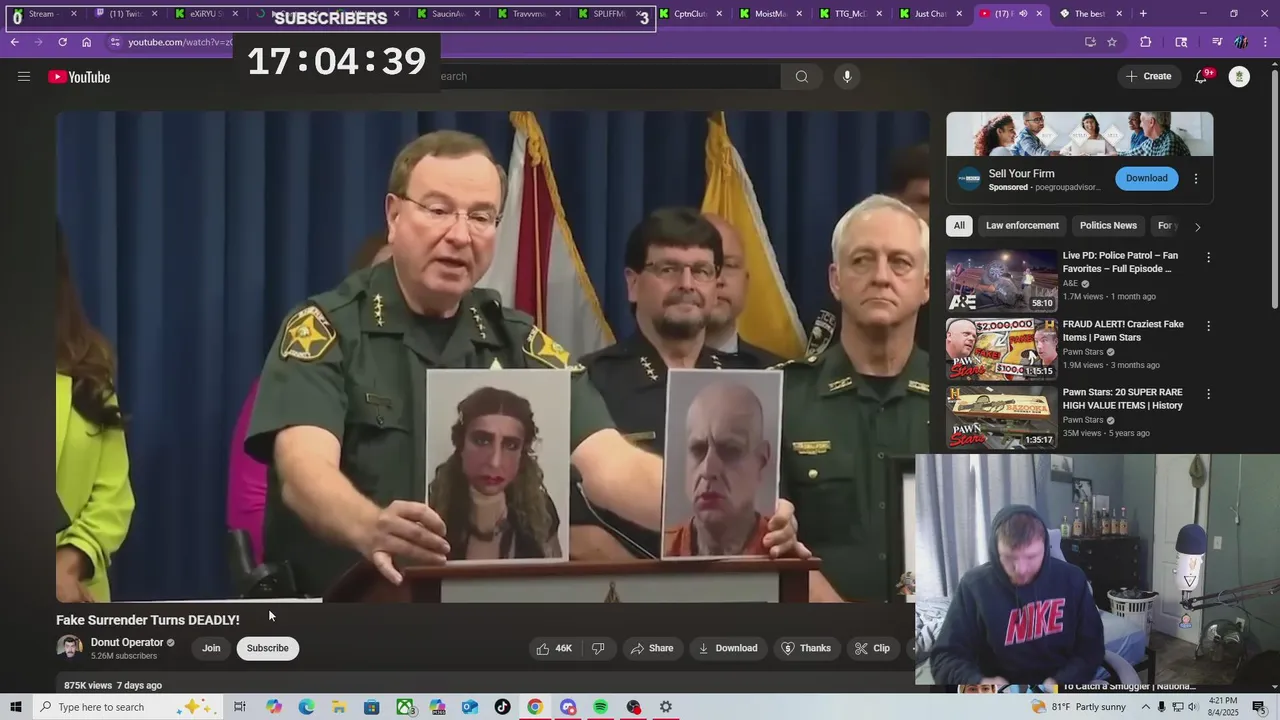Image resolution: width=1280 pixels, height=720 pixels.
Task: Open the browser extensions puzzle icon
Action: tap(1146, 42)
